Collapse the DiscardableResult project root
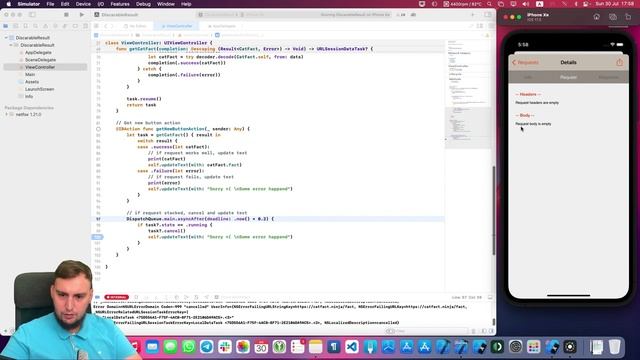This screenshot has height=360, width=640. pyautogui.click(x=6, y=38)
